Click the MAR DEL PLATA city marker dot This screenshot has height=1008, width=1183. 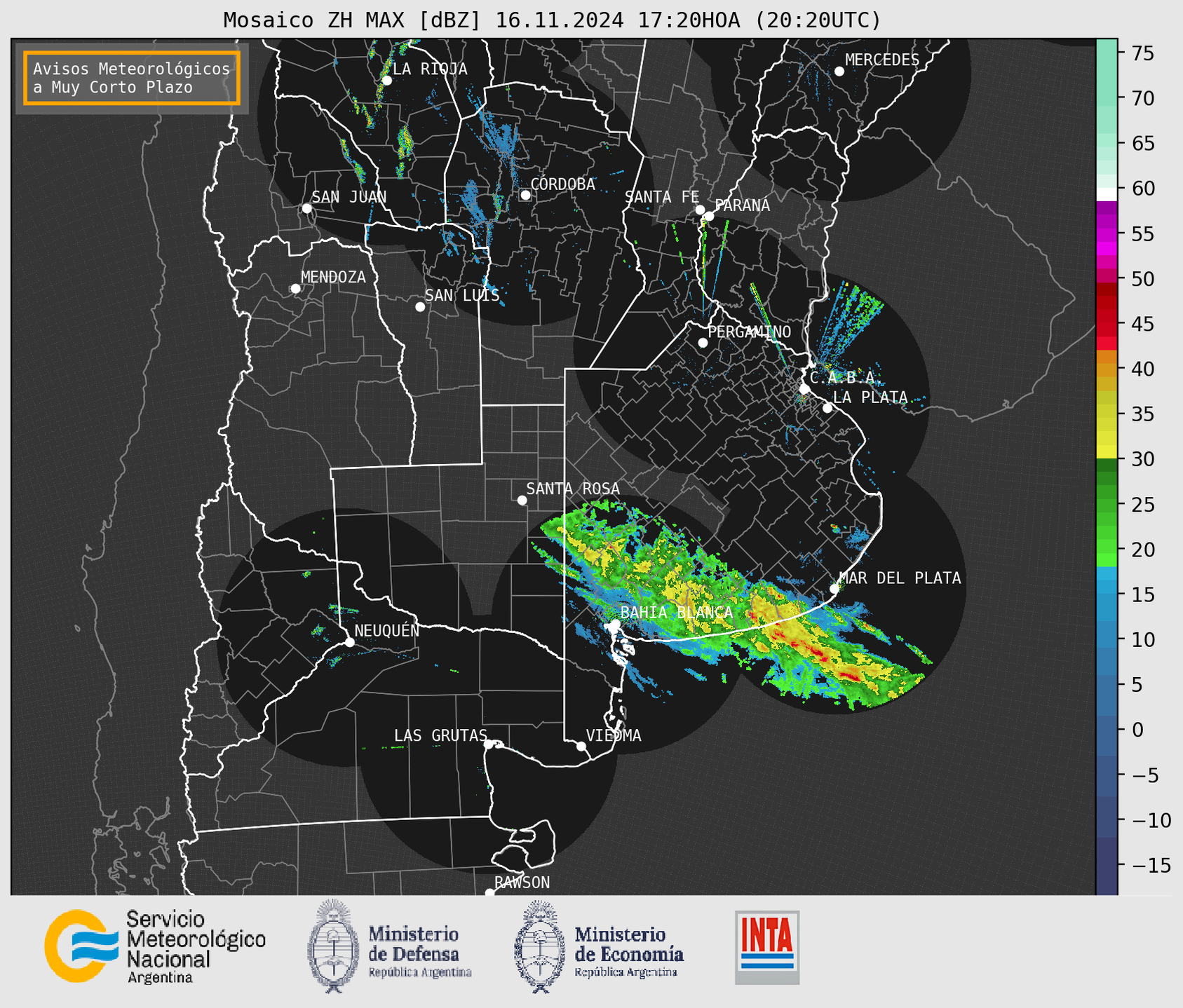(834, 589)
